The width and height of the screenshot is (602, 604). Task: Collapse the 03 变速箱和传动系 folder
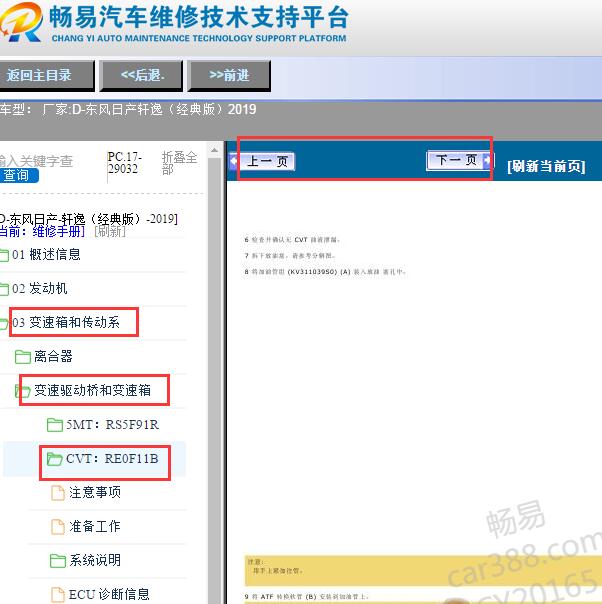click(x=66, y=322)
